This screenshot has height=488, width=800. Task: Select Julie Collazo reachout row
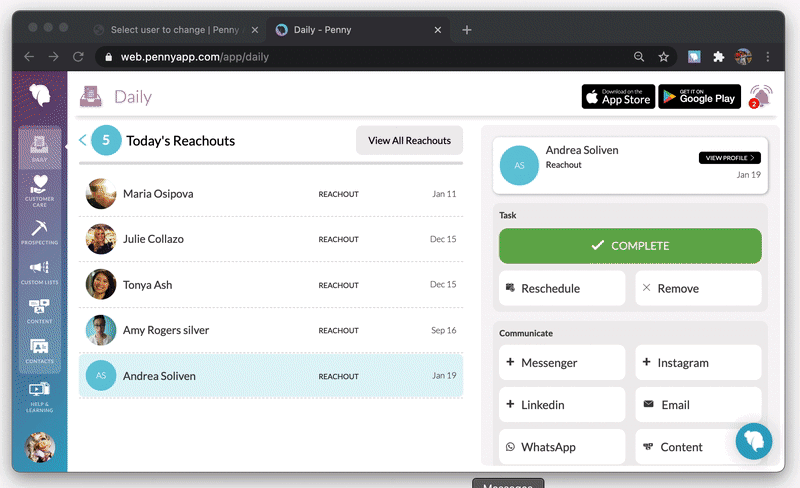271,239
